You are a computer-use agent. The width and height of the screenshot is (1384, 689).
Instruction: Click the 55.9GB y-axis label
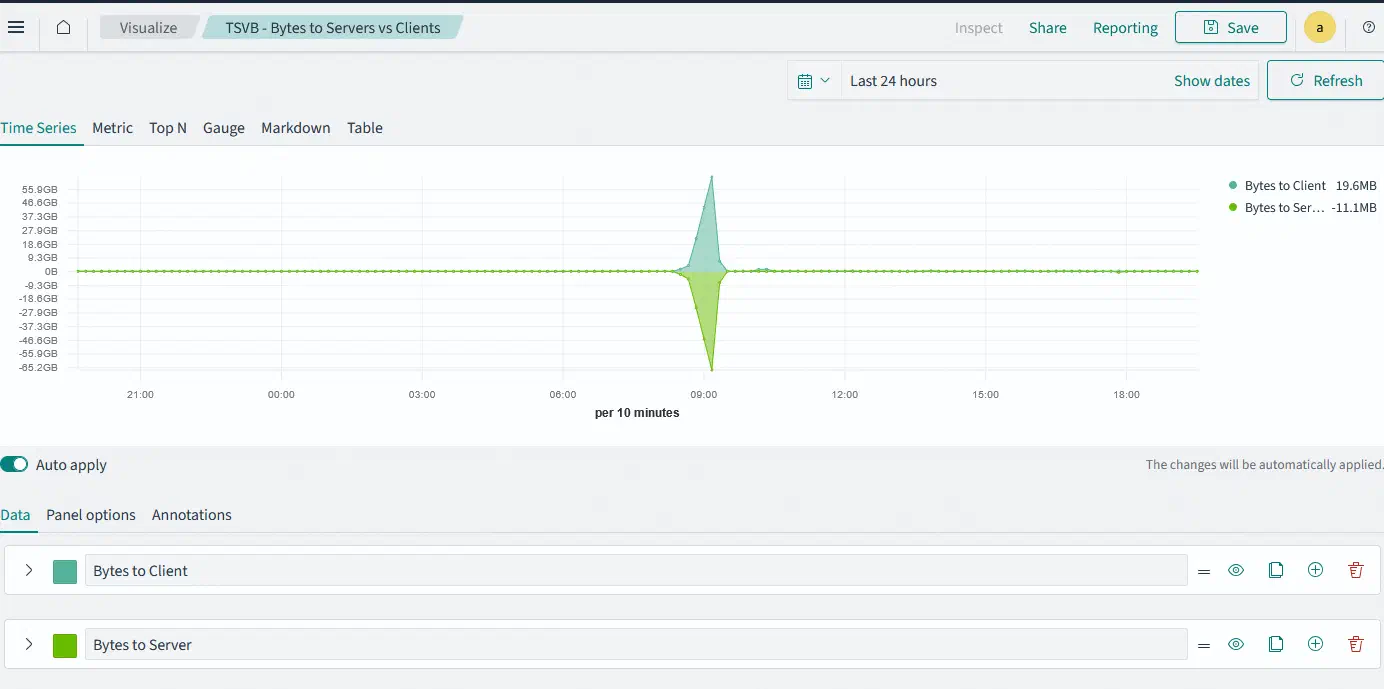tap(41, 189)
